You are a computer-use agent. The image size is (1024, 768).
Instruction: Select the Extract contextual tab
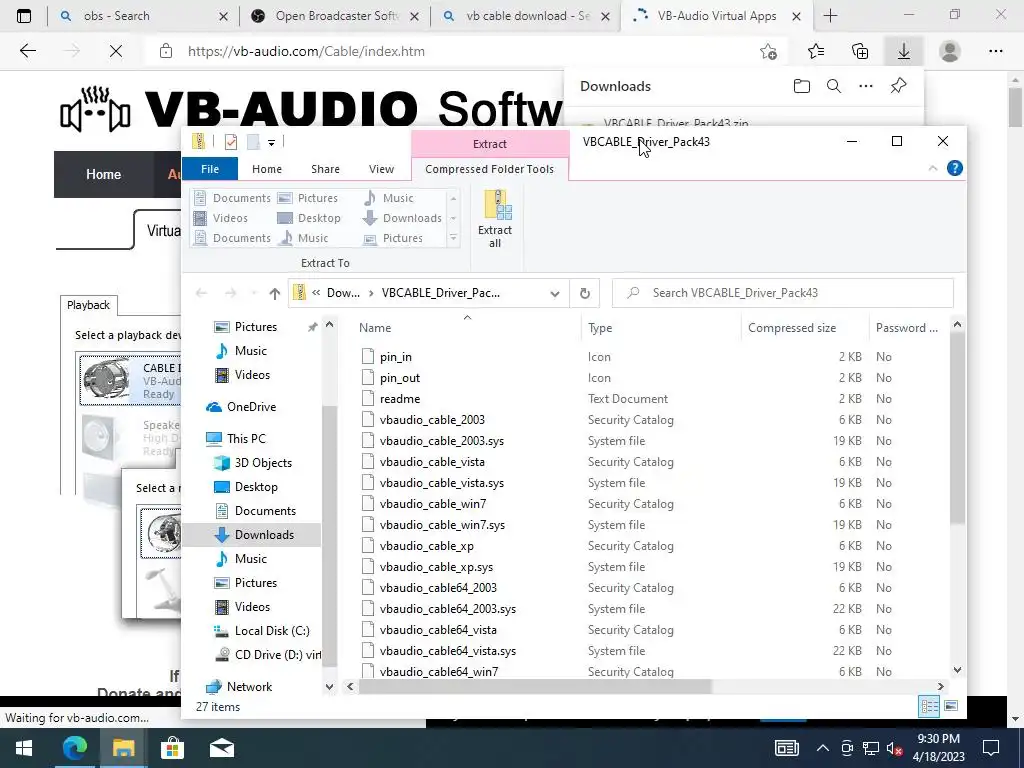(x=490, y=144)
